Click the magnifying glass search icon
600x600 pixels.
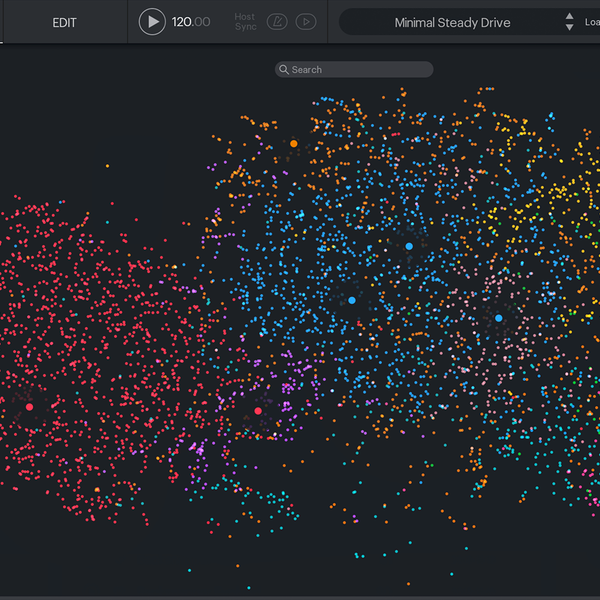click(x=284, y=70)
